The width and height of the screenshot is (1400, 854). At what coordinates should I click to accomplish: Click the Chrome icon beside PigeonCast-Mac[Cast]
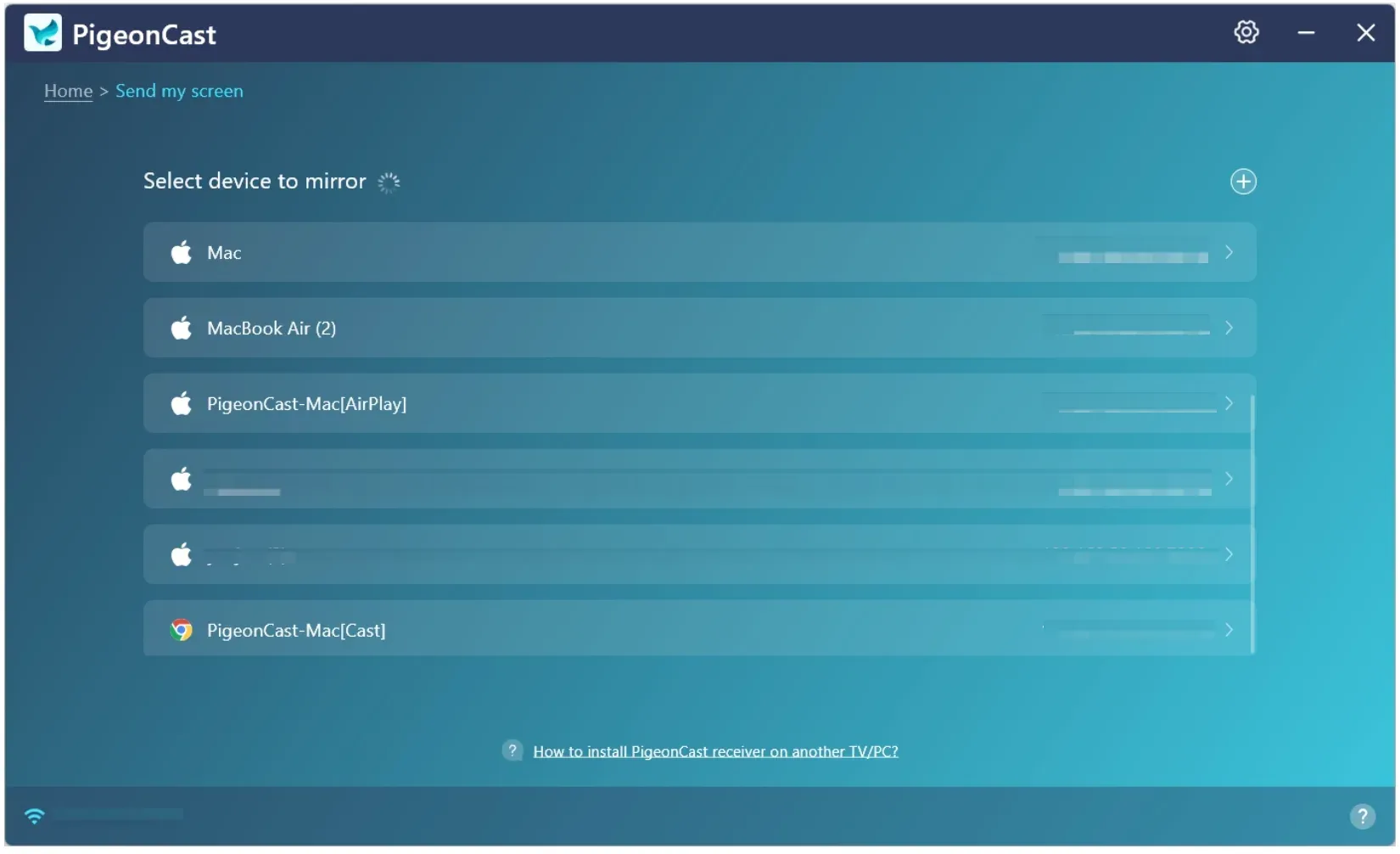181,630
